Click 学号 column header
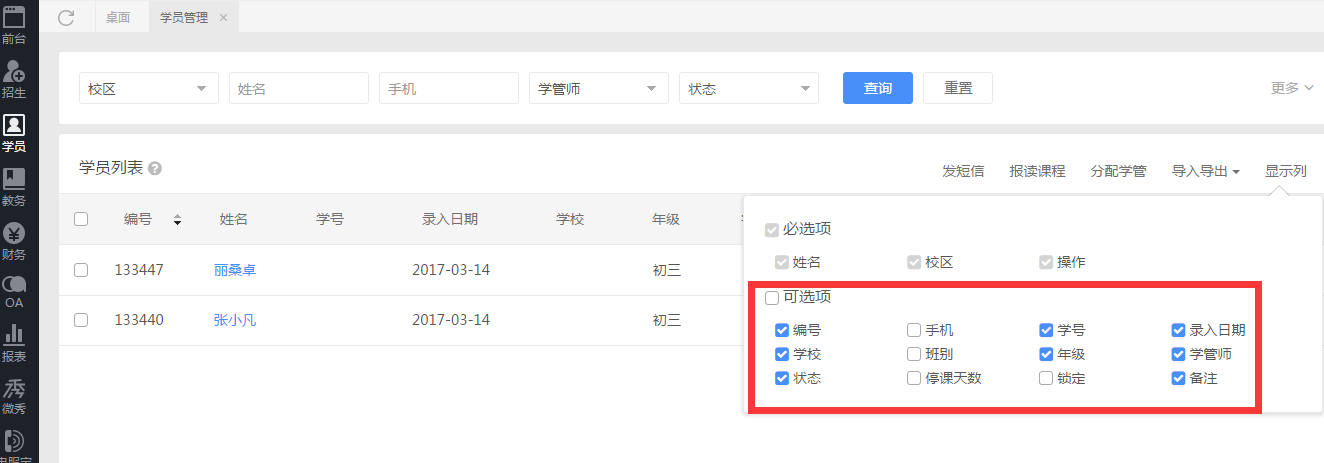Viewport: 1324px width, 463px height. tap(330, 219)
